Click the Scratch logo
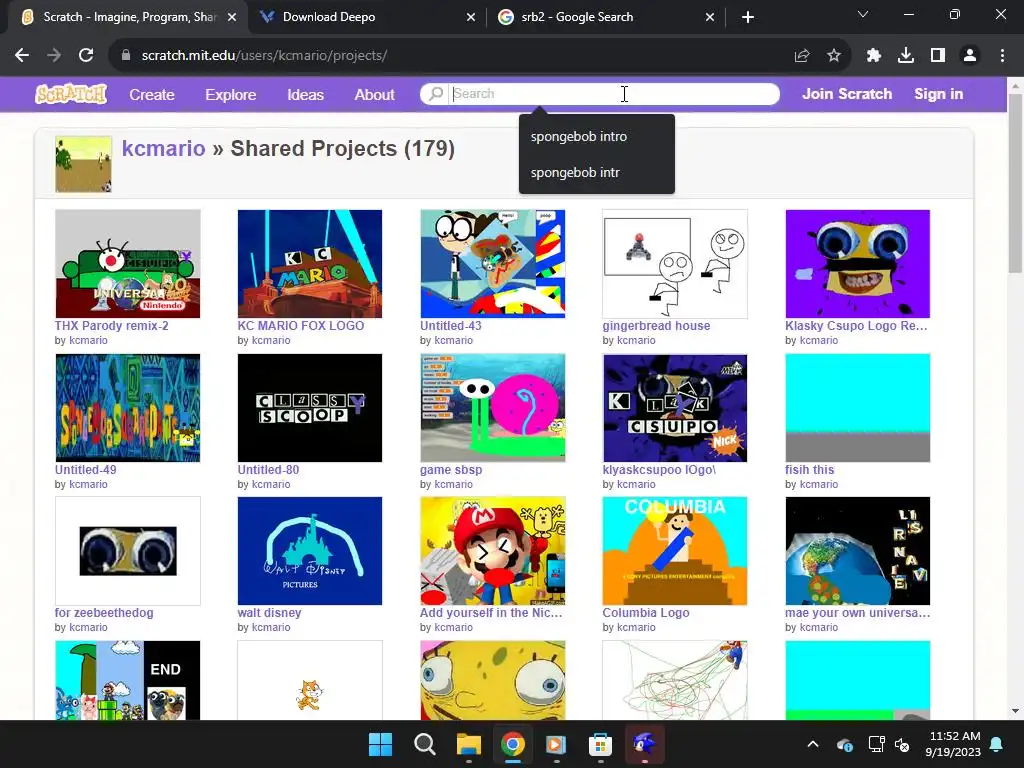 coord(71,94)
